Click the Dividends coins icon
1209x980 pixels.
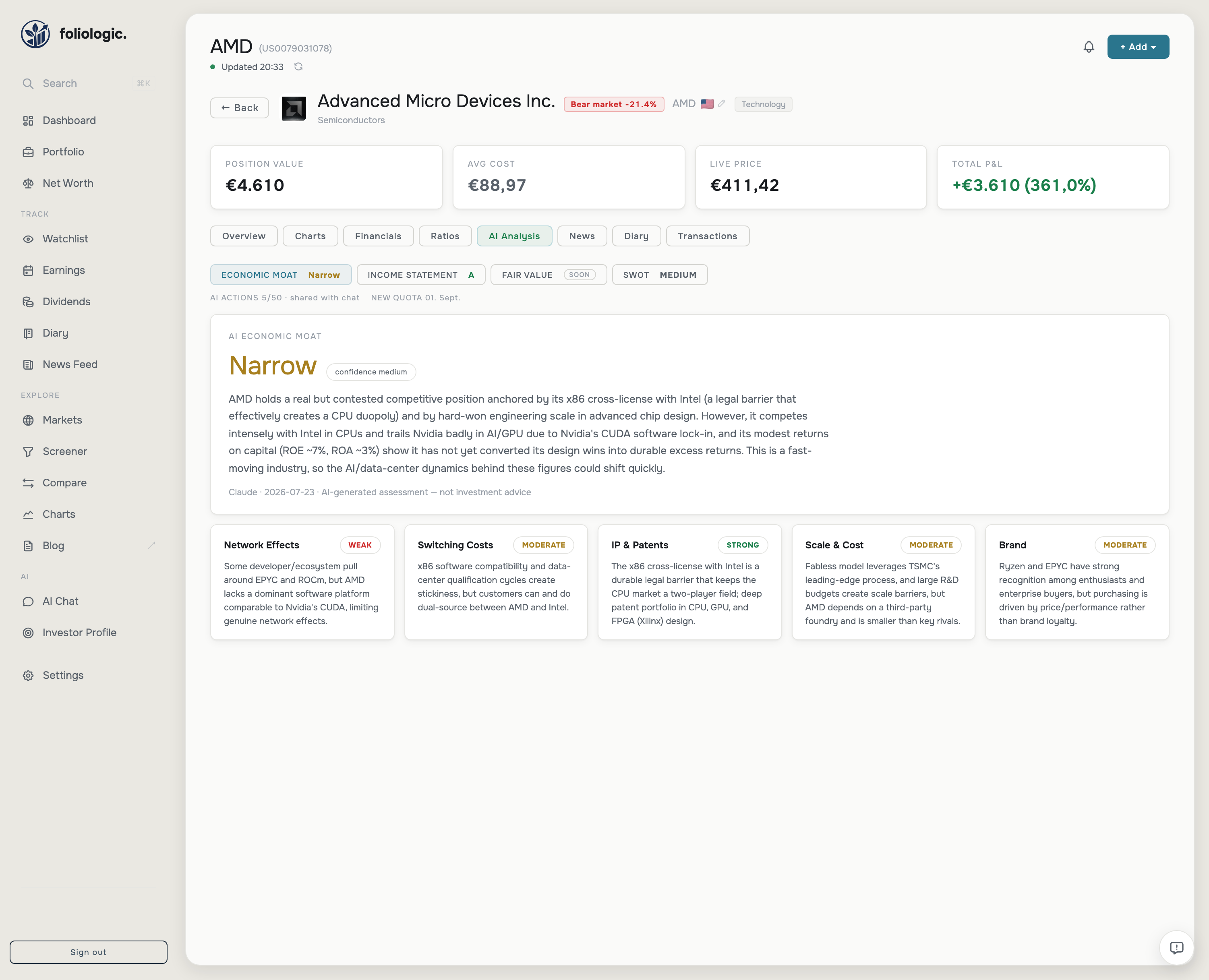pyautogui.click(x=28, y=302)
